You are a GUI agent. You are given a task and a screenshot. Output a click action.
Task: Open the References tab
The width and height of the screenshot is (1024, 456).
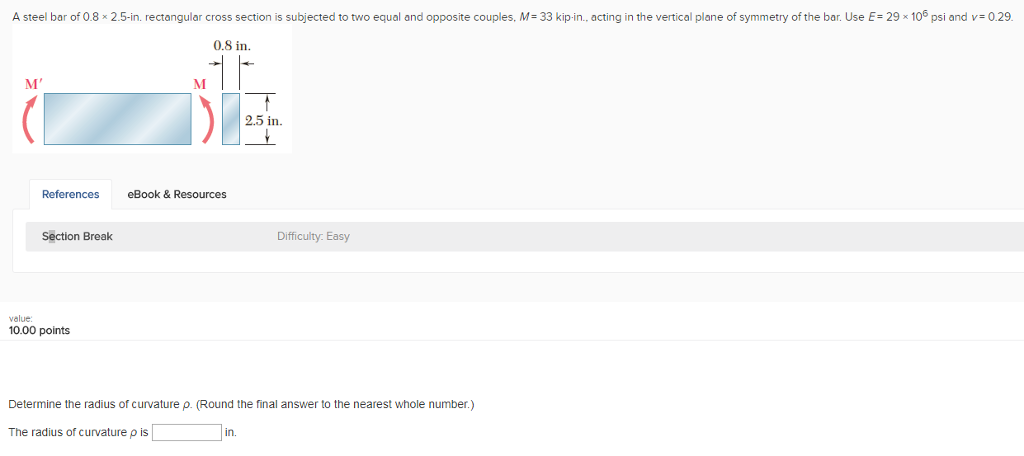click(x=70, y=194)
